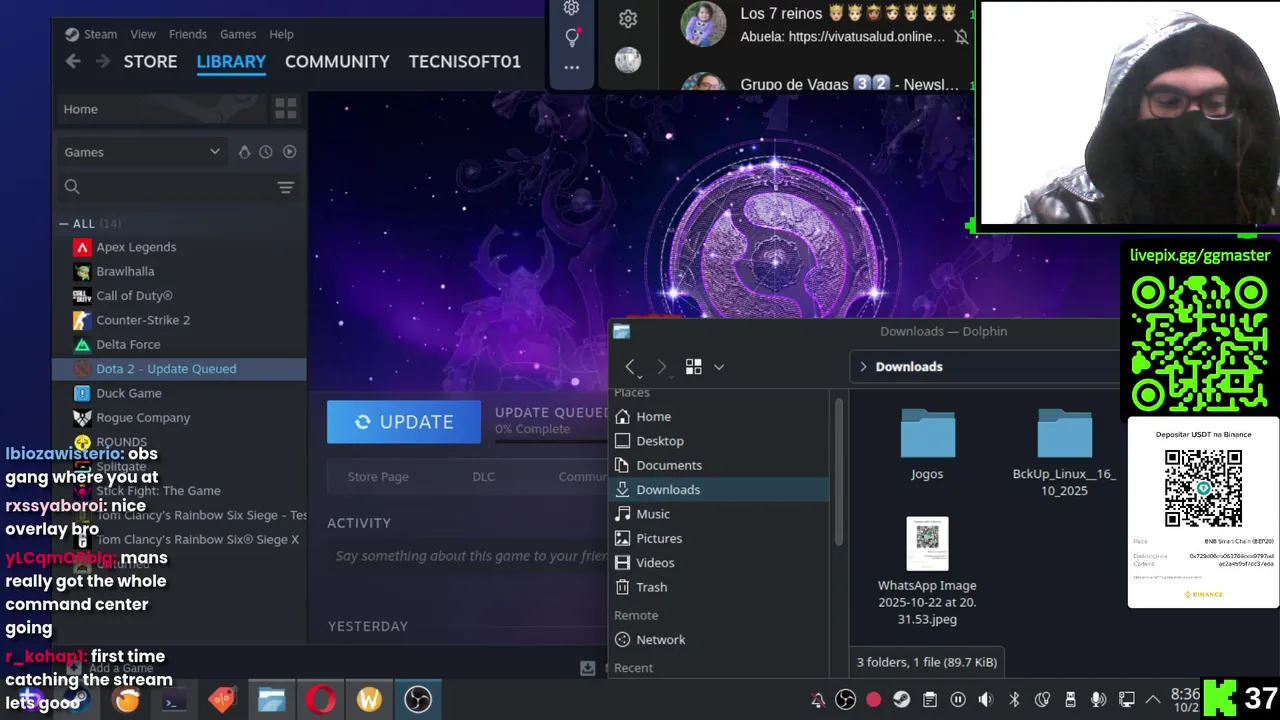Expand the Games dropdown in Steam sidebar
The image size is (1280, 720).
click(x=142, y=152)
